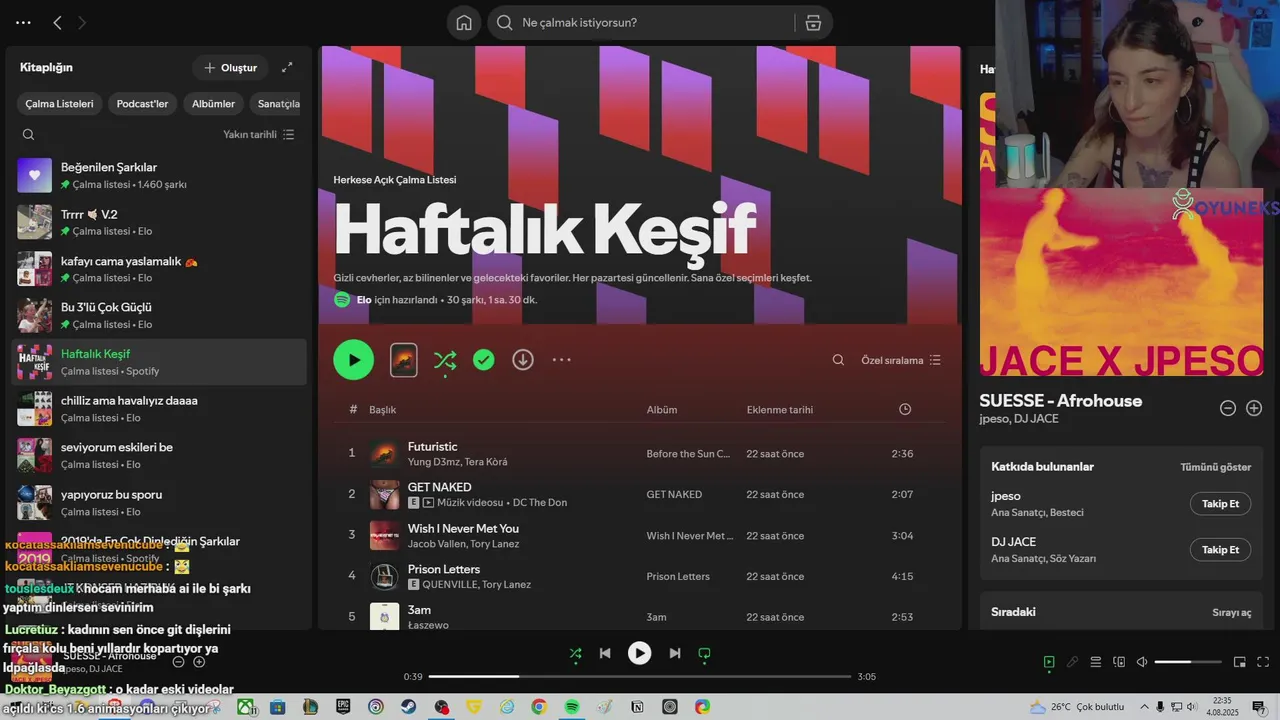Go to Spotify Home via house icon
Viewport: 1280px width, 720px height.
point(464,23)
